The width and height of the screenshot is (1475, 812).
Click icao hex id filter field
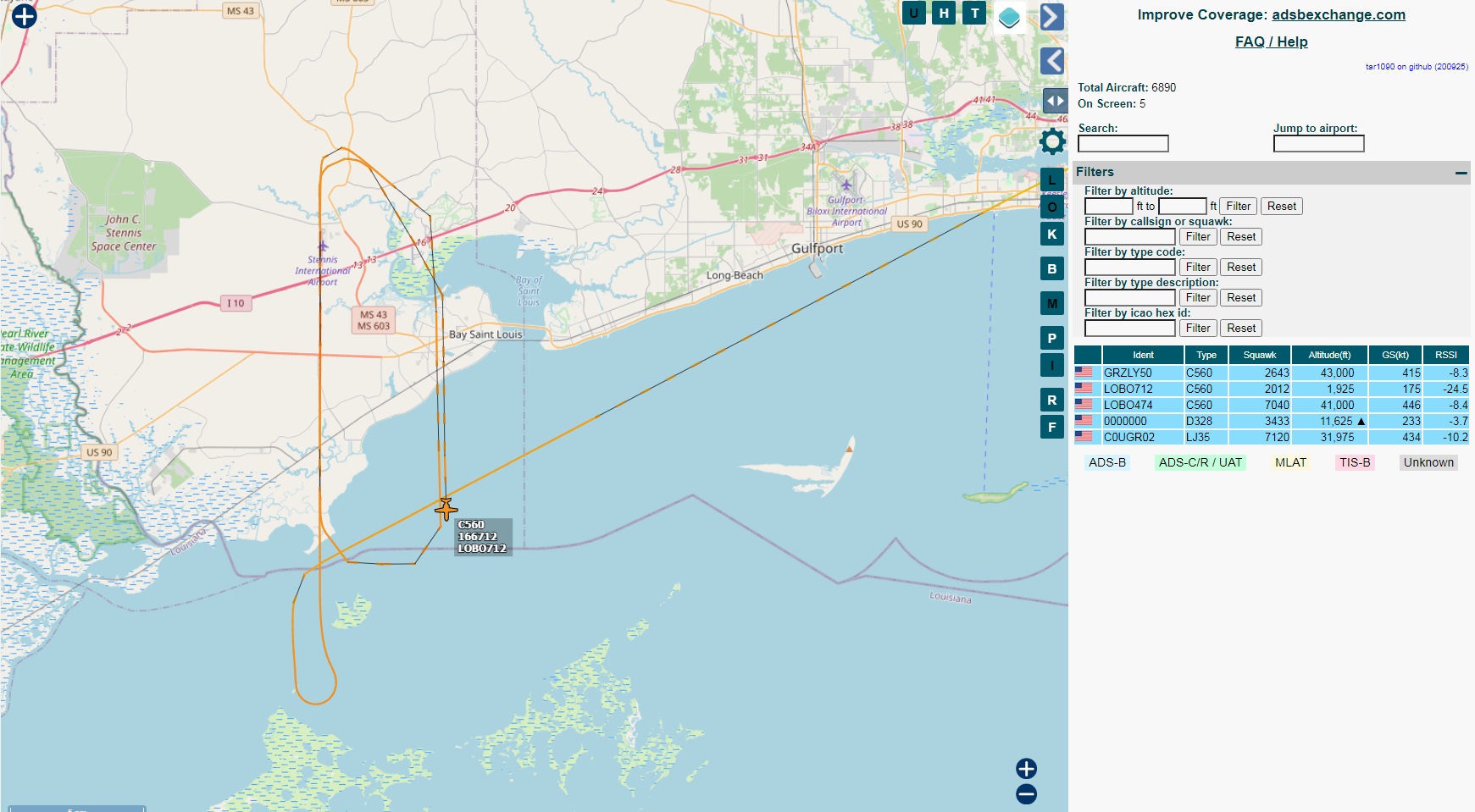click(x=1129, y=328)
